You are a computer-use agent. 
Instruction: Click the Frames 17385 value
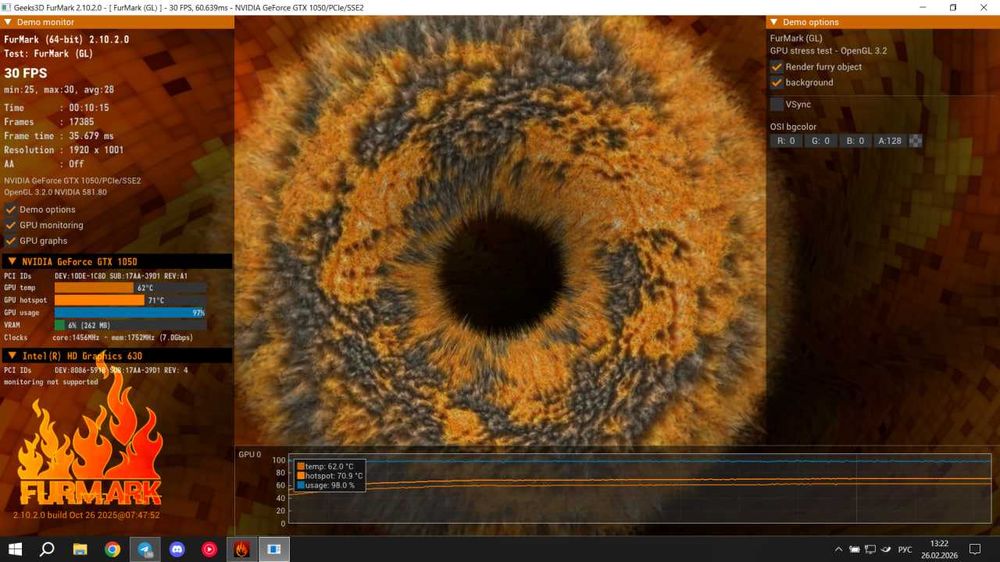tap(81, 122)
